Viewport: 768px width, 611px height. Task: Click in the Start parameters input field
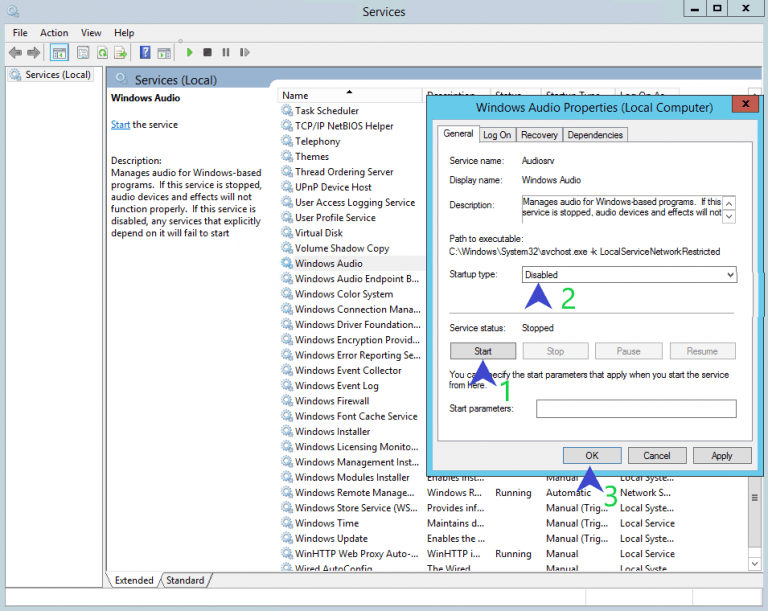point(636,408)
